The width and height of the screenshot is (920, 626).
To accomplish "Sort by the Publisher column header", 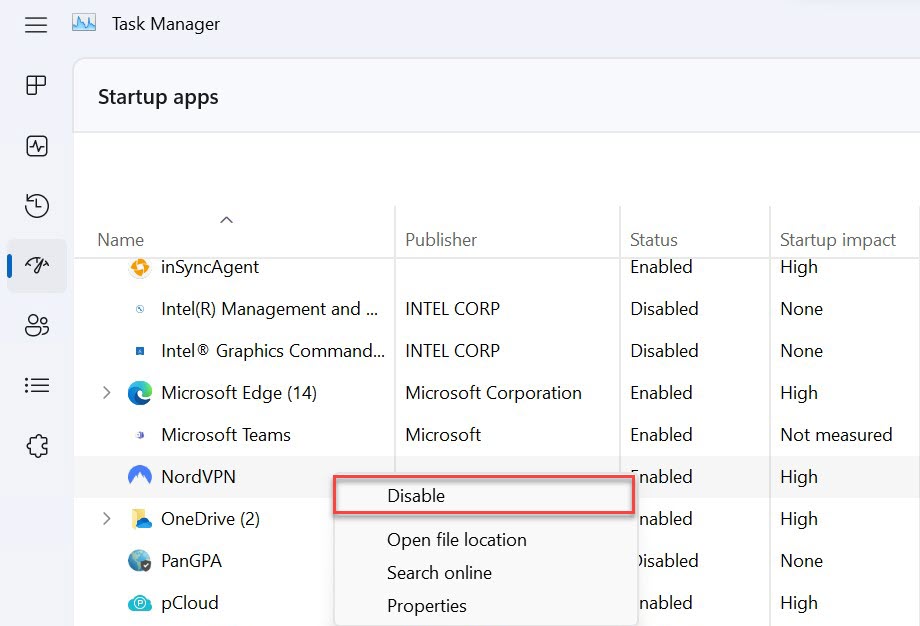I will tap(441, 240).
